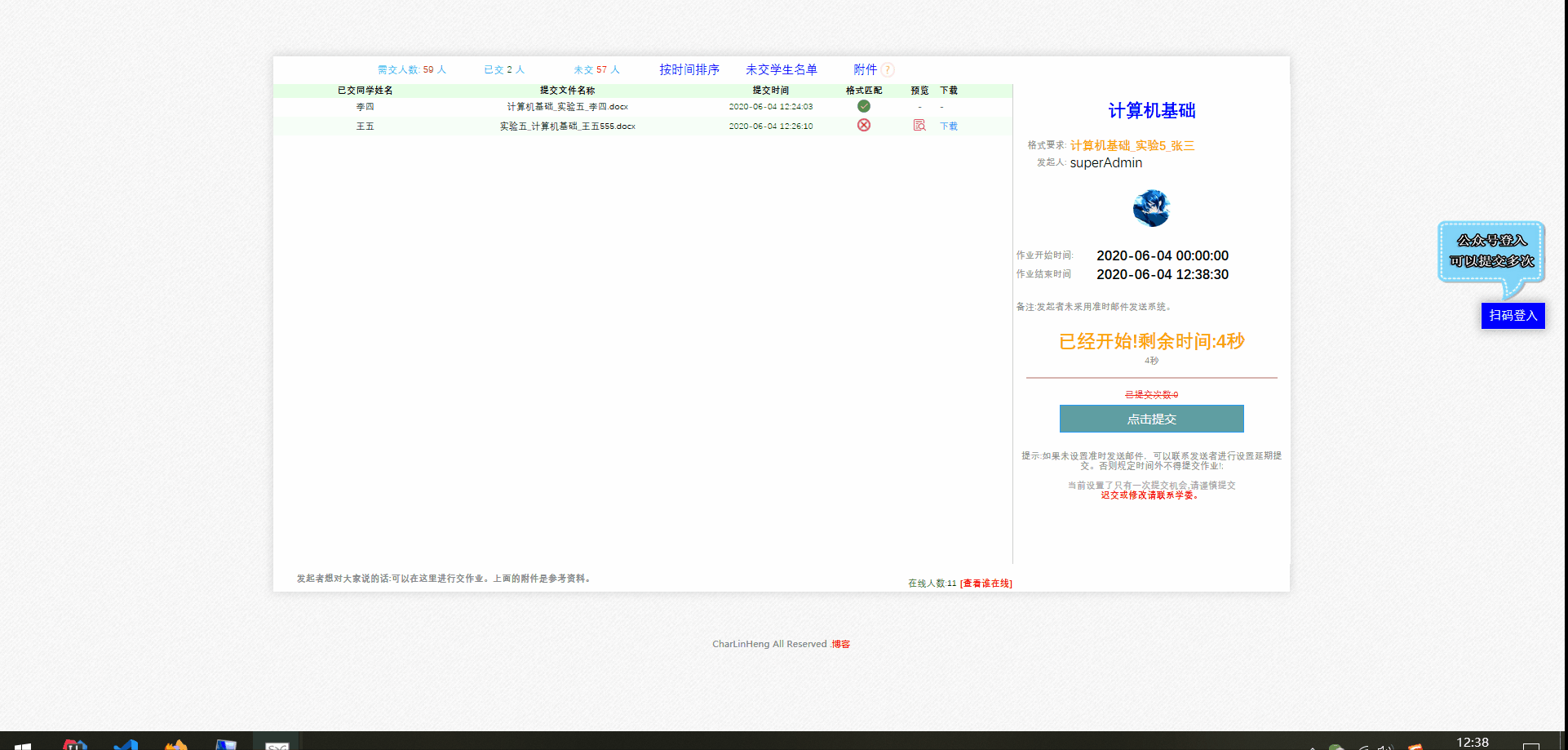Screen dimensions: 1568x750
Task: Open the preview icon for 王五's submission
Action: point(919,125)
